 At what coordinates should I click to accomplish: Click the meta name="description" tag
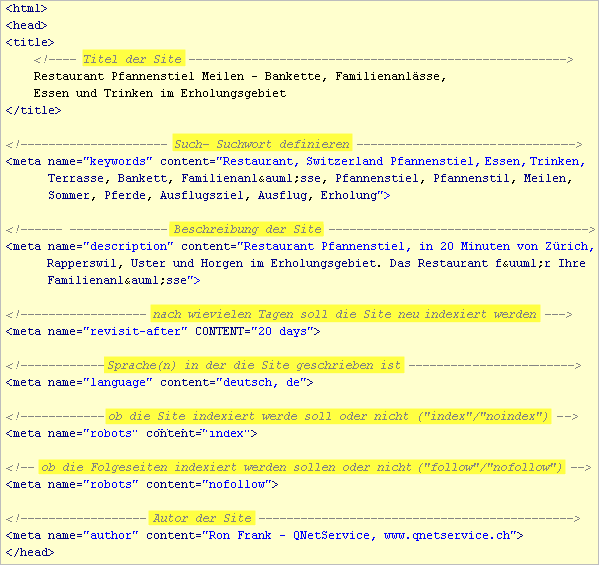pyautogui.click(x=300, y=246)
